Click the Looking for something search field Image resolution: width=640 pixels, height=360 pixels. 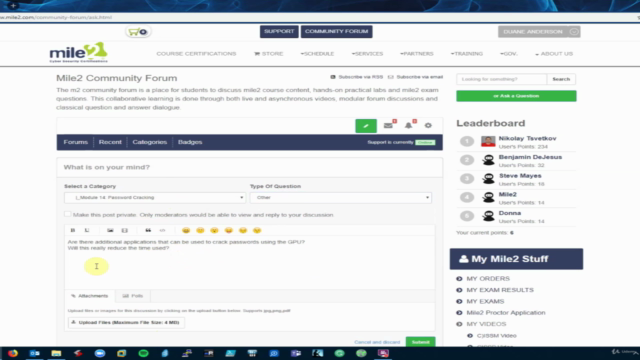pyautogui.click(x=501, y=79)
